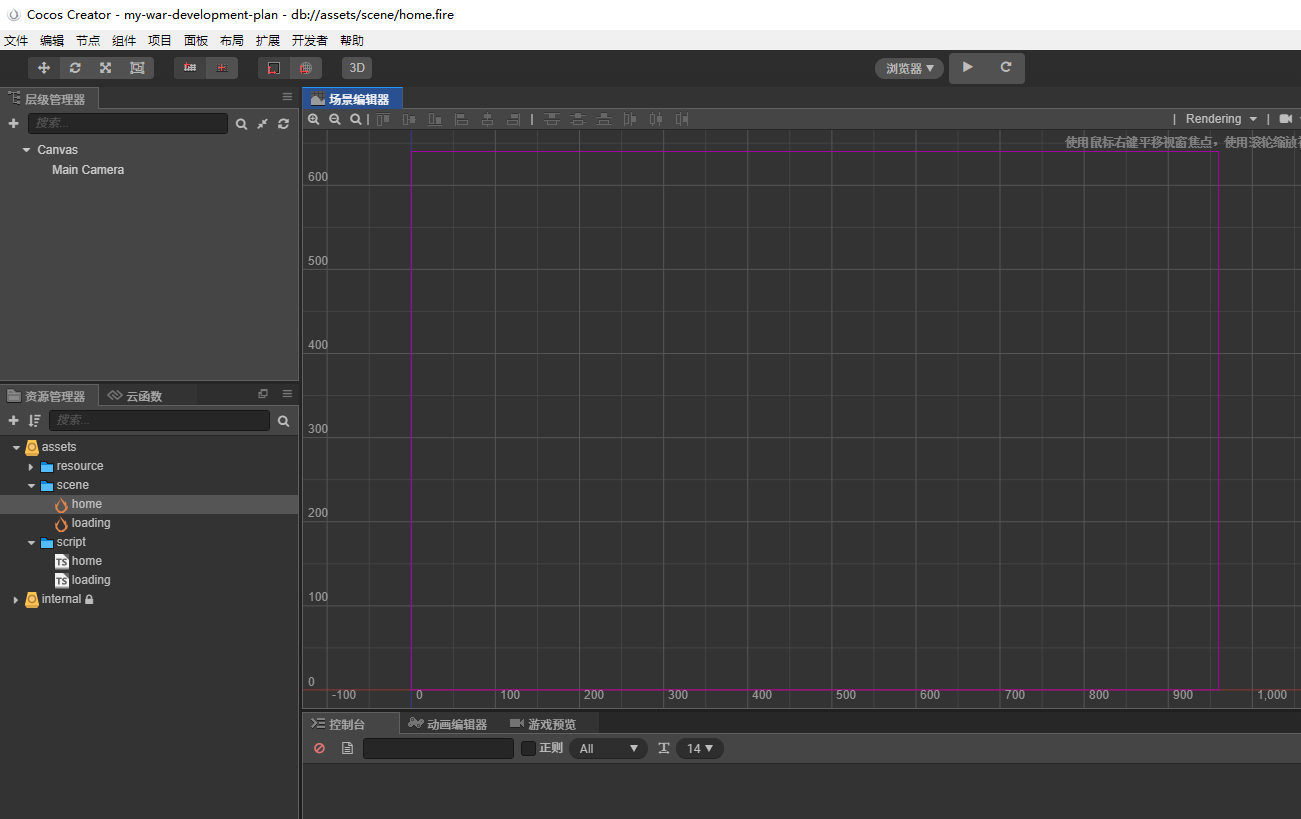Open the Rendering mode dropdown

pos(1221,119)
